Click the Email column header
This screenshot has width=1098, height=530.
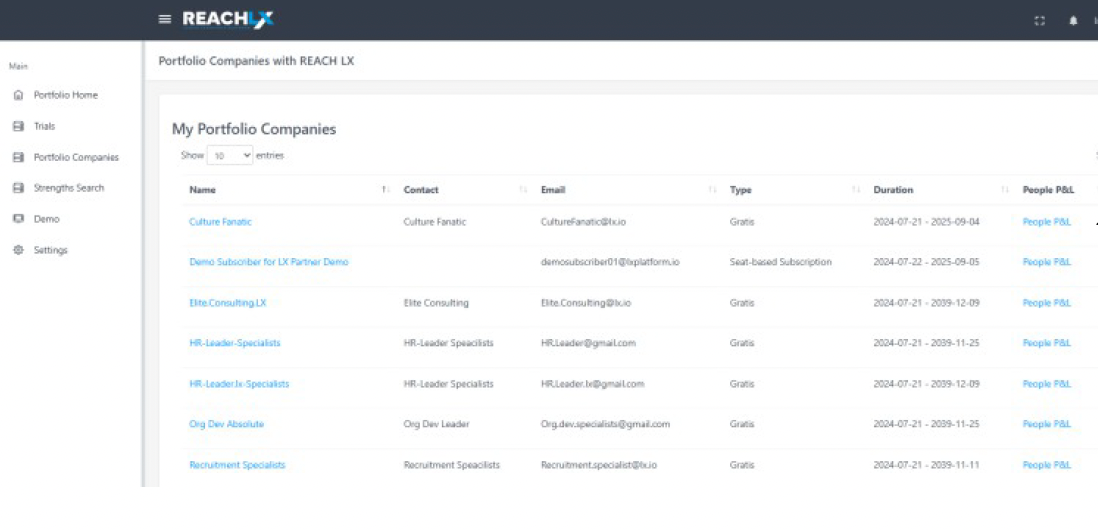553,190
